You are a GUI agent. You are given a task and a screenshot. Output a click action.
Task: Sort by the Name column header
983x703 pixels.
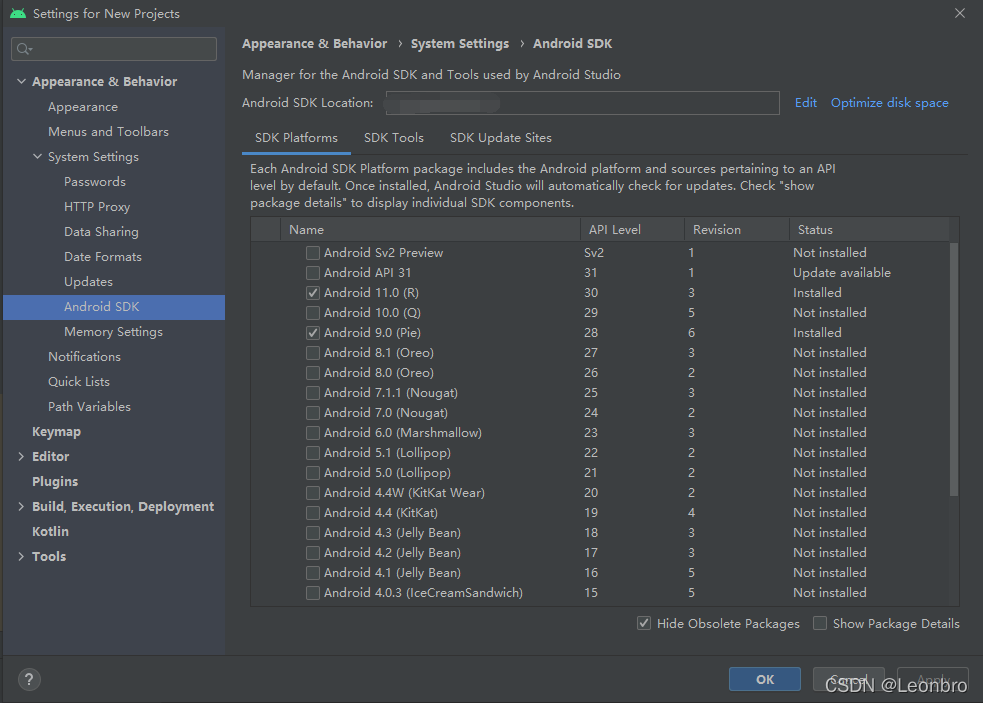pos(431,230)
